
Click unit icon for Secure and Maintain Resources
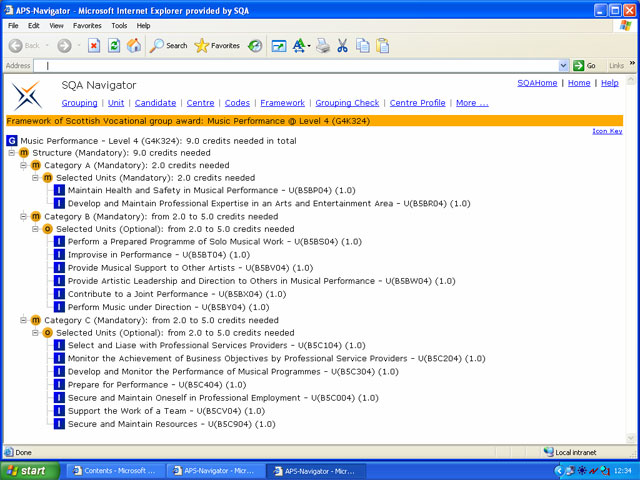[x=59, y=424]
